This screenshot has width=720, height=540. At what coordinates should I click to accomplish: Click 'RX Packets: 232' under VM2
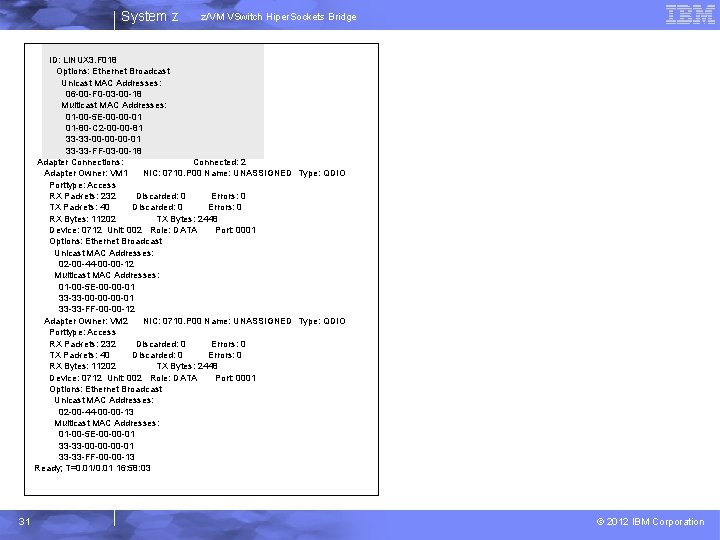(x=83, y=344)
